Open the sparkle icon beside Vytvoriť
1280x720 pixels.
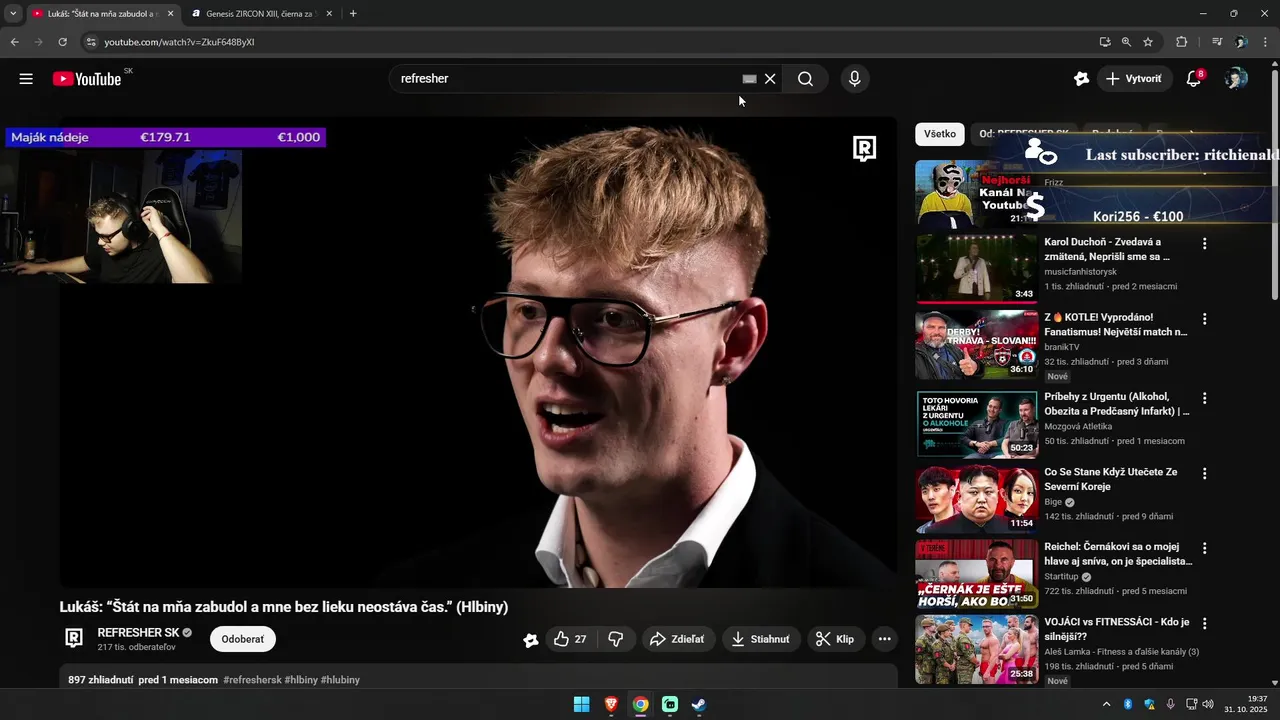1081,79
